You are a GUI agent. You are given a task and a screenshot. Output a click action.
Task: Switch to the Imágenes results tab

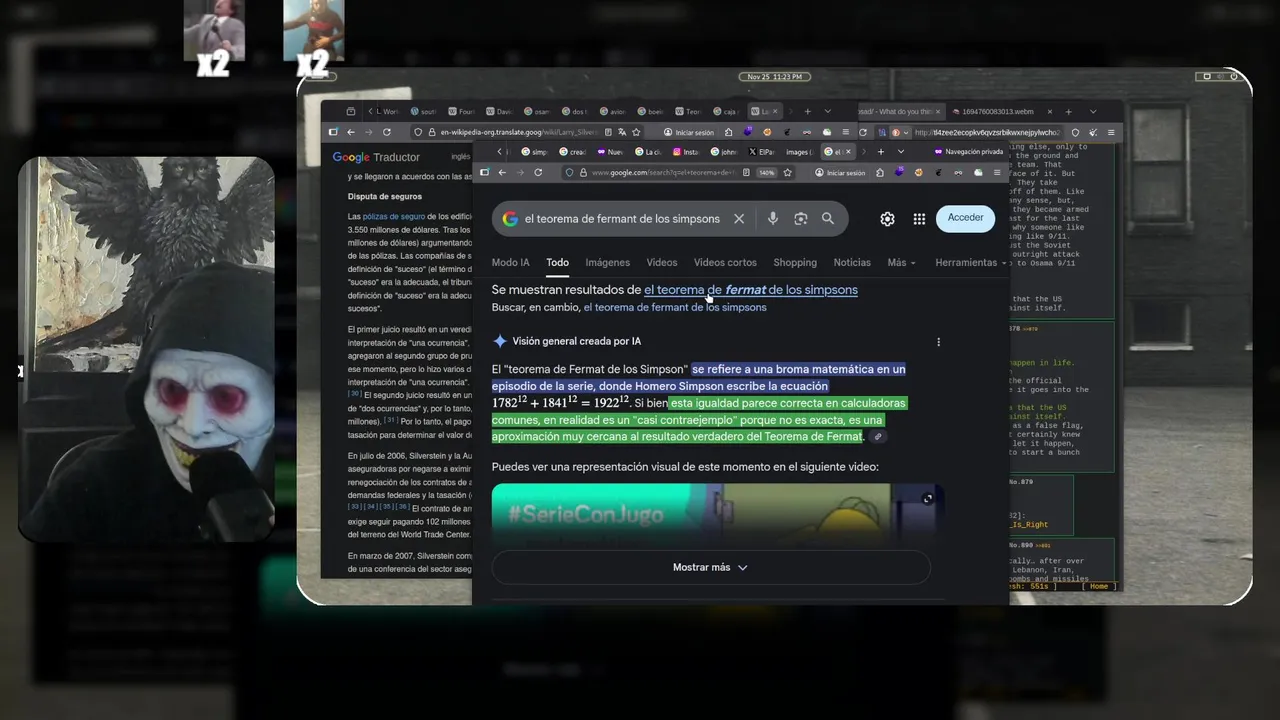point(607,263)
